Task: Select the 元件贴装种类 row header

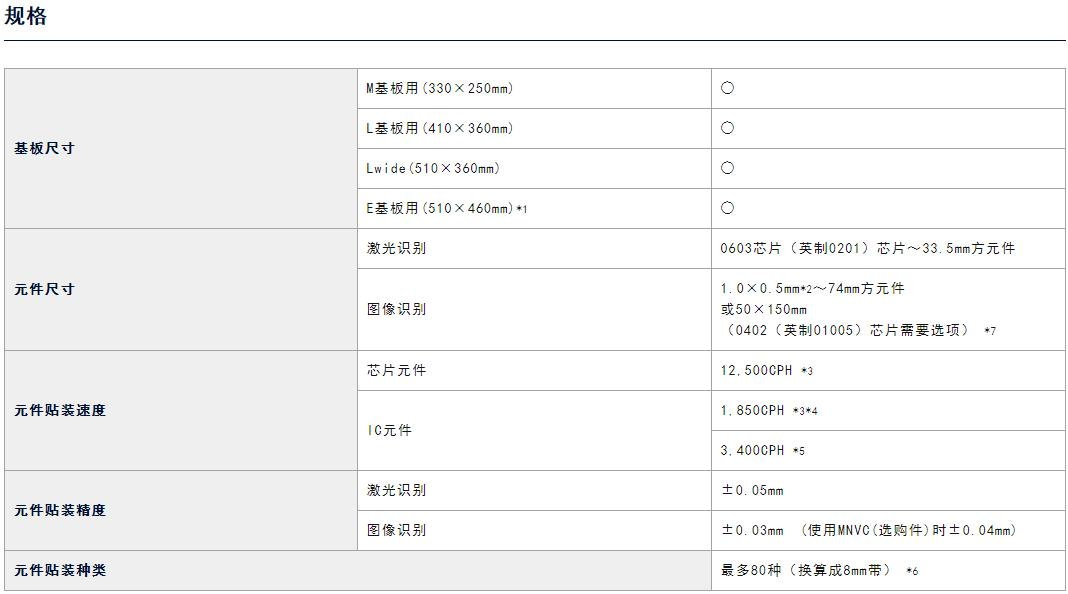Action: coord(59,570)
